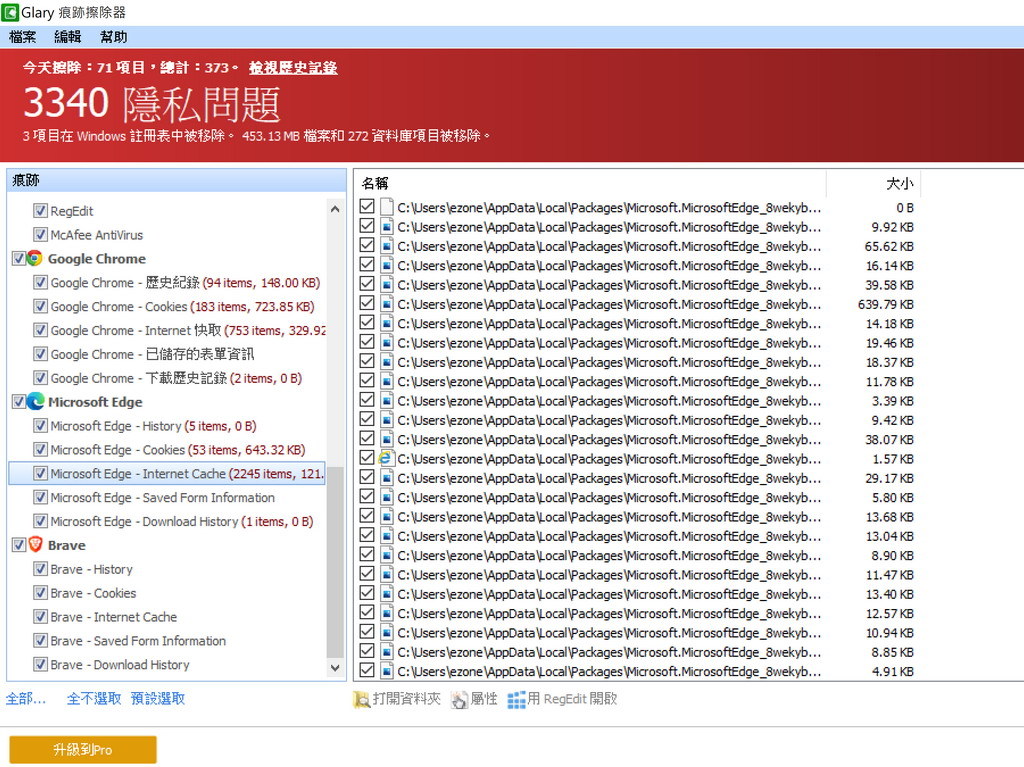Open the 檢視歷史記錄 link
The image size is (1024, 767).
pos(293,67)
